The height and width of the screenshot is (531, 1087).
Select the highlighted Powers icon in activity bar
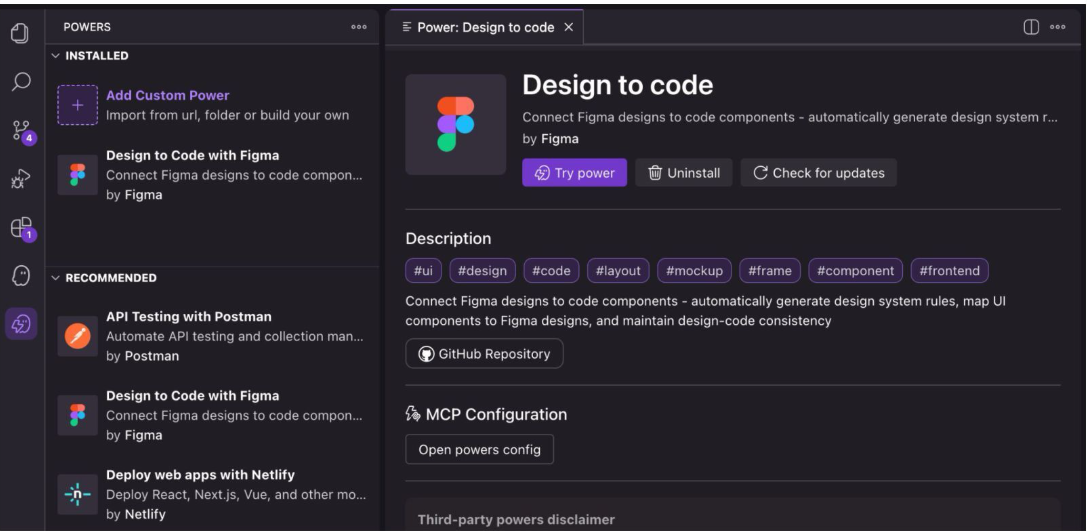coord(21,324)
